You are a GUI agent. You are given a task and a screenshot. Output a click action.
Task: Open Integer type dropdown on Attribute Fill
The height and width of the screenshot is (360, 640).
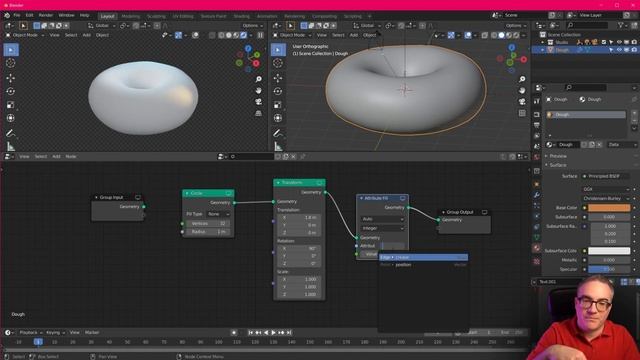[x=382, y=228]
